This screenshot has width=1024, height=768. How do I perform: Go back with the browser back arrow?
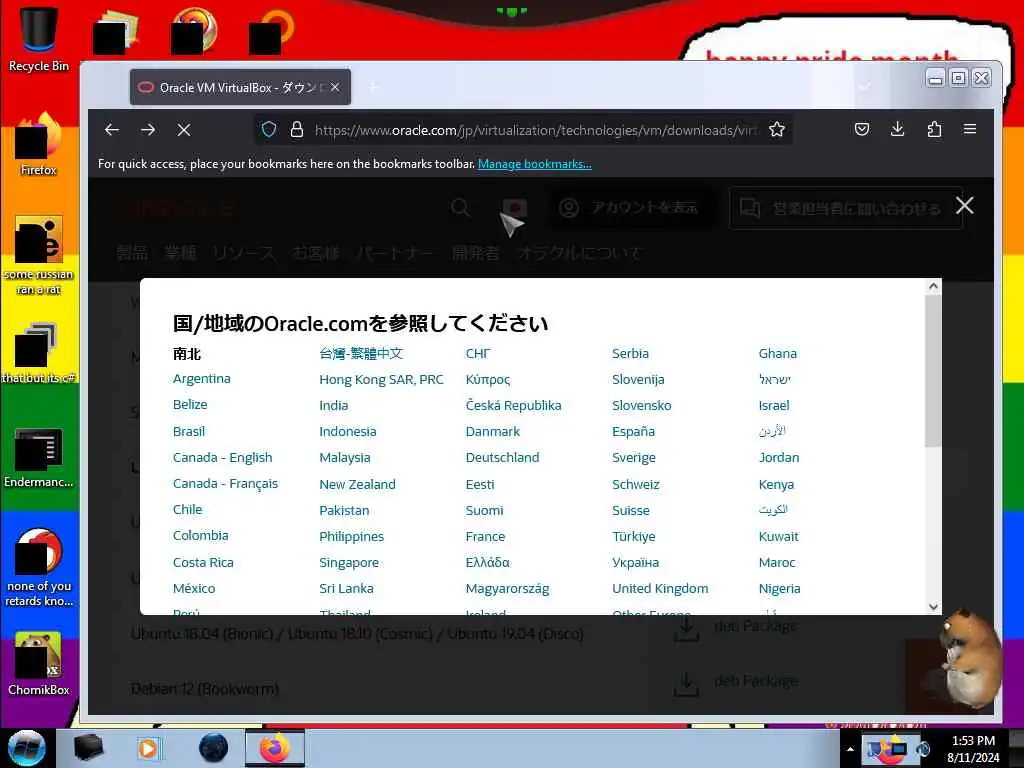tap(112, 130)
